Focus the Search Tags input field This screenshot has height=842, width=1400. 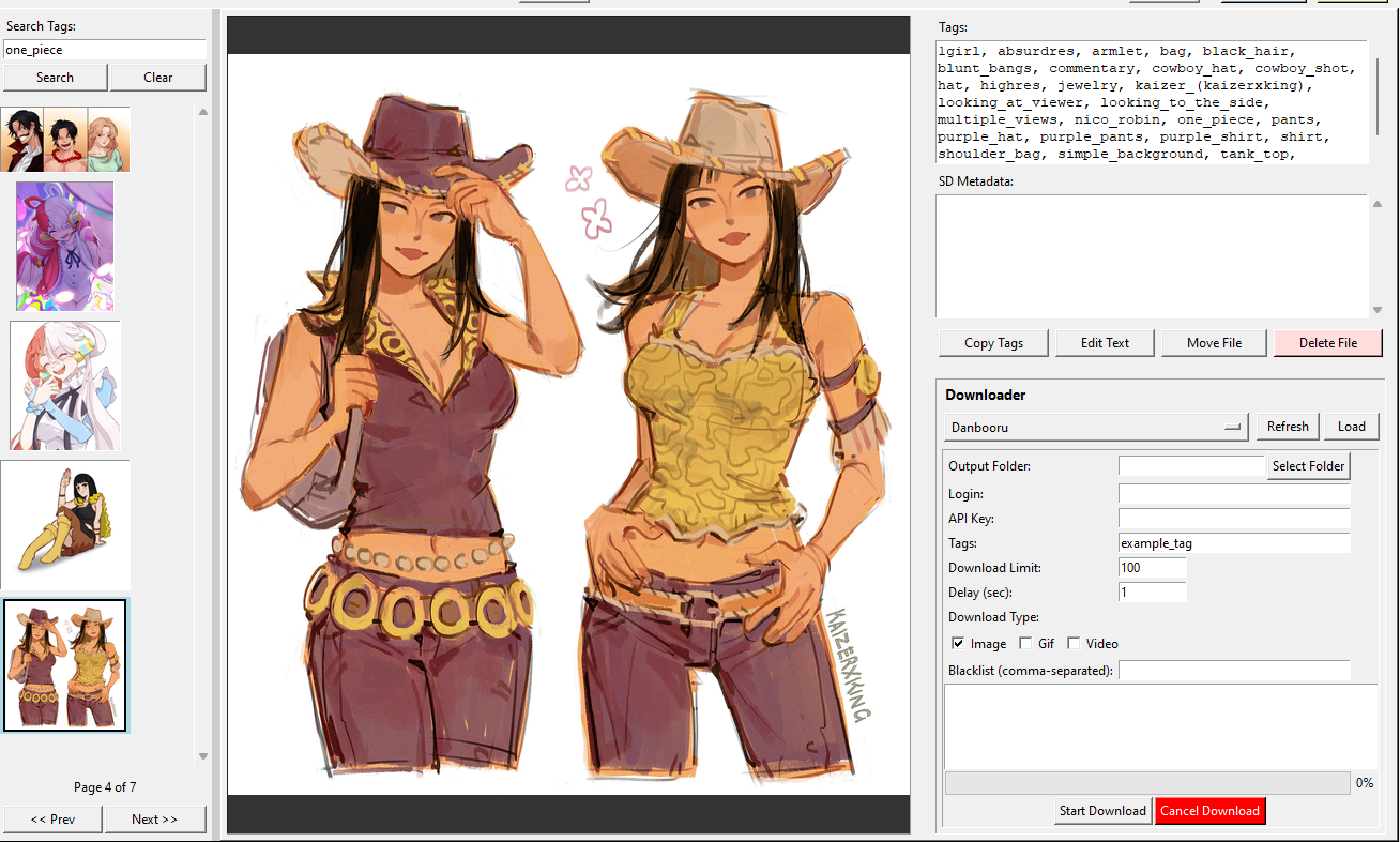click(104, 50)
